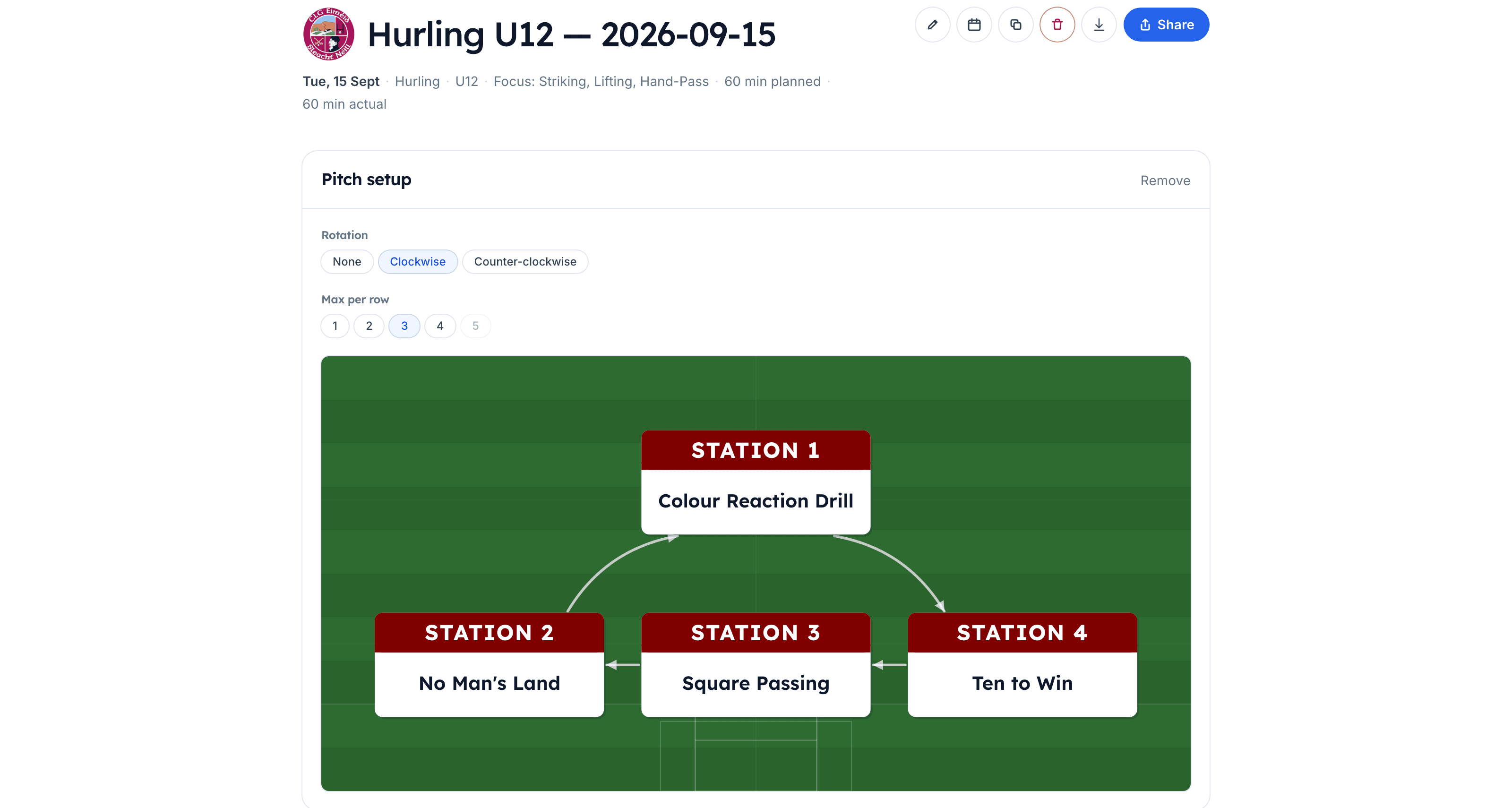Open the calendar schedule icon

(x=974, y=25)
